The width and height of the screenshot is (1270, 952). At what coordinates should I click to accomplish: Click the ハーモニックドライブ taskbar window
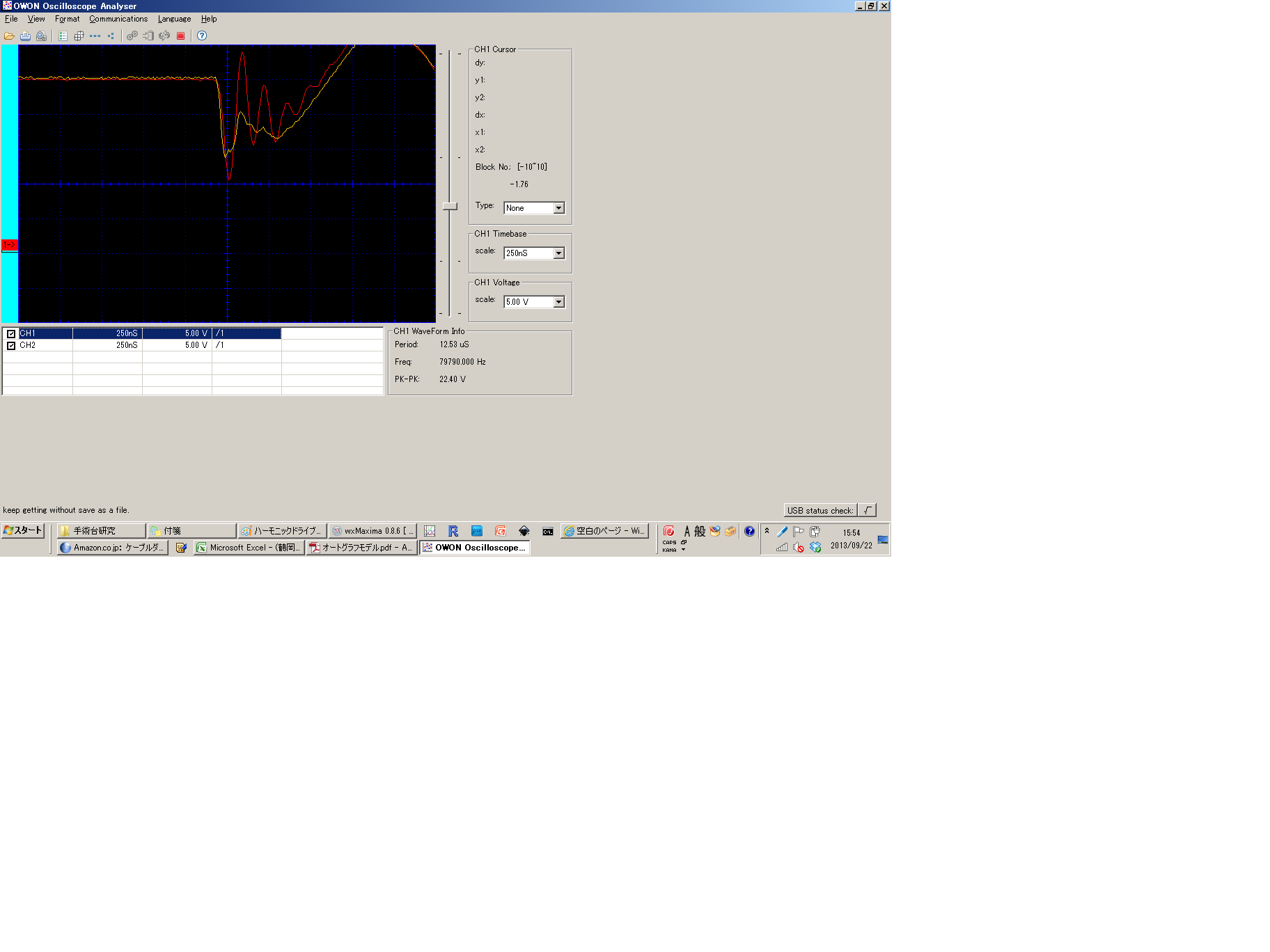(x=282, y=531)
